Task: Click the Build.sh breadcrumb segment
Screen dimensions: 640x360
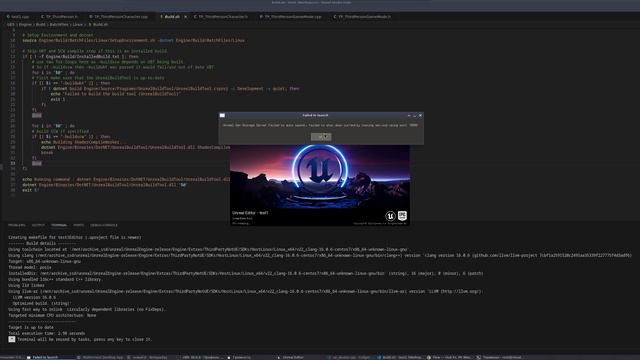Action: point(98,24)
